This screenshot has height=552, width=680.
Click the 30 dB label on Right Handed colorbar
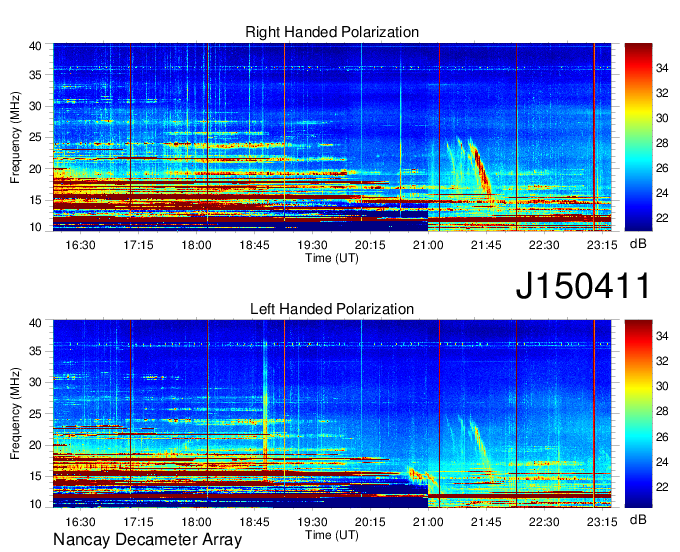(662, 118)
